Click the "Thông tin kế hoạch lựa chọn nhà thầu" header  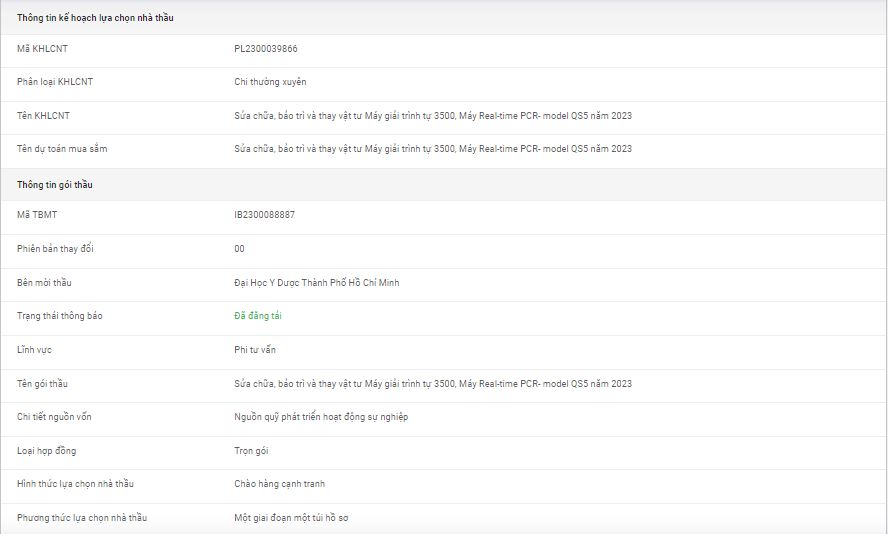coord(95,18)
